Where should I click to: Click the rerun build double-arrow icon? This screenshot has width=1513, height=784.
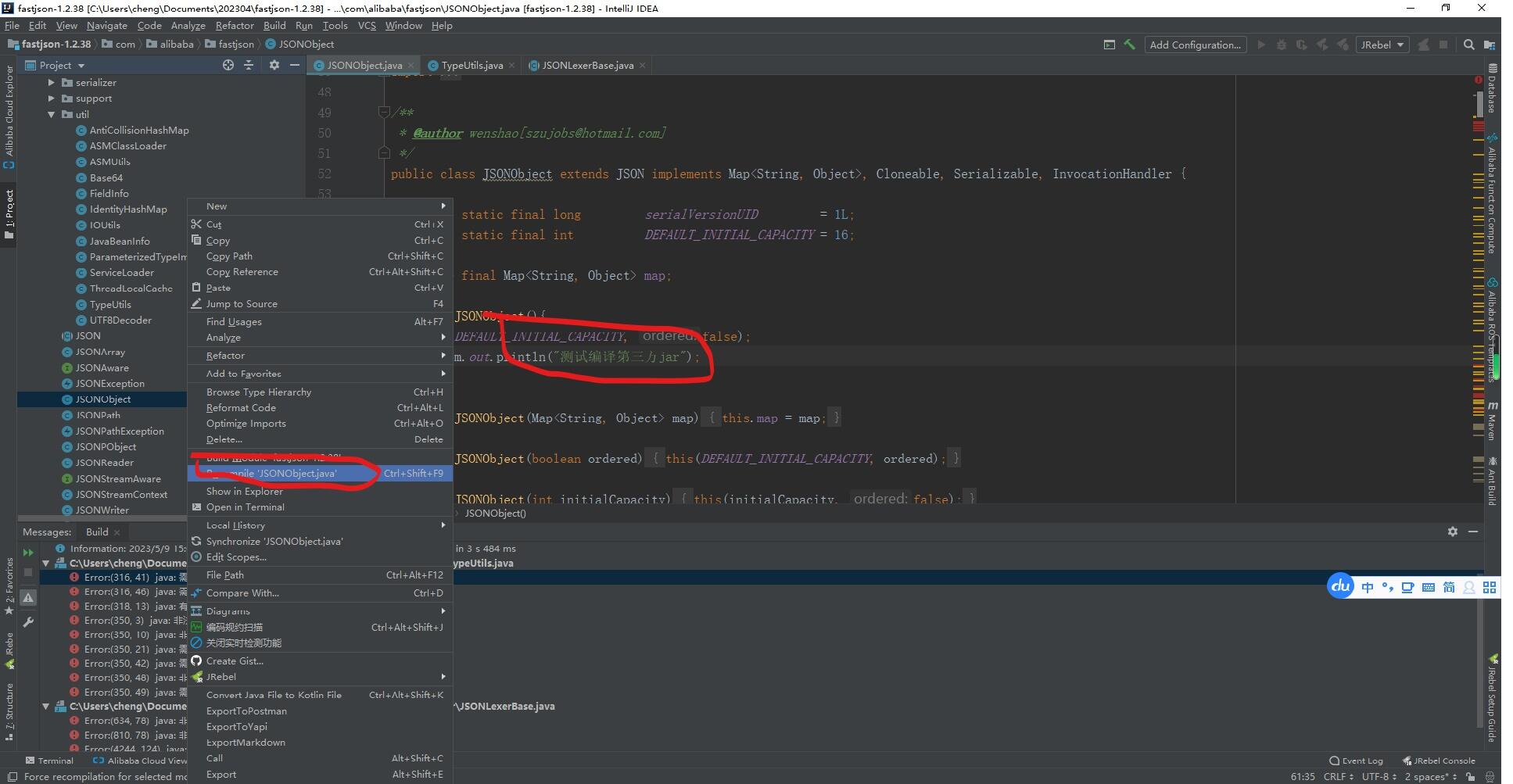tap(28, 553)
